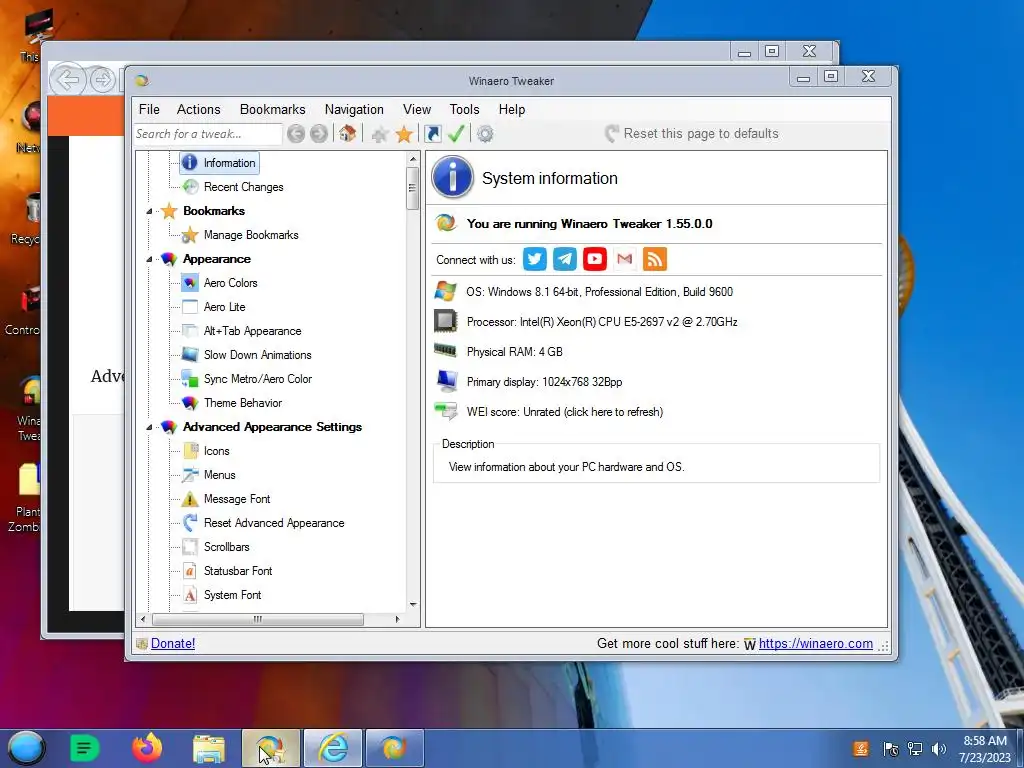Click the tree scroll up arrow

413,159
